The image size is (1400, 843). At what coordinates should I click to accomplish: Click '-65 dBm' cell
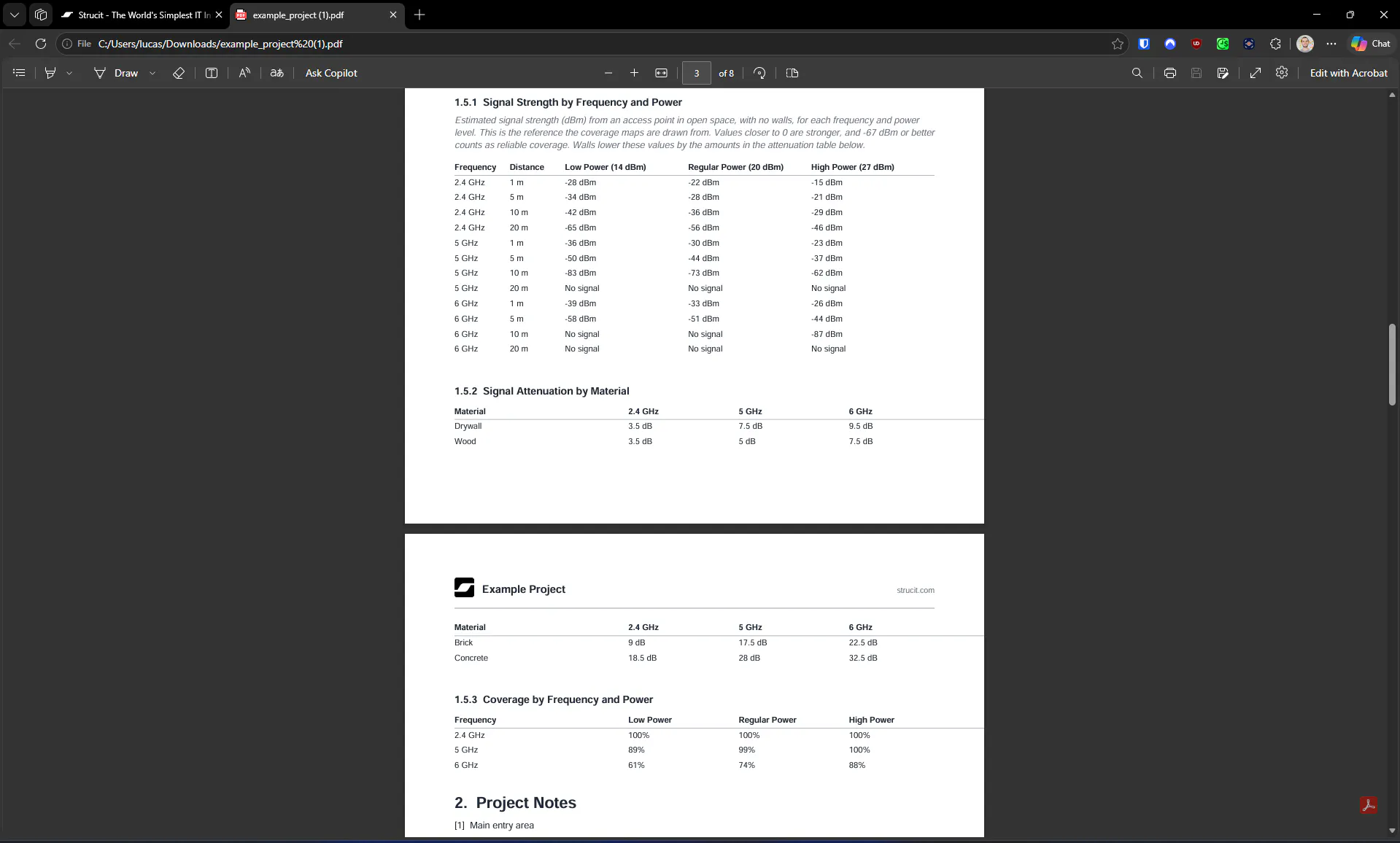[x=580, y=228]
